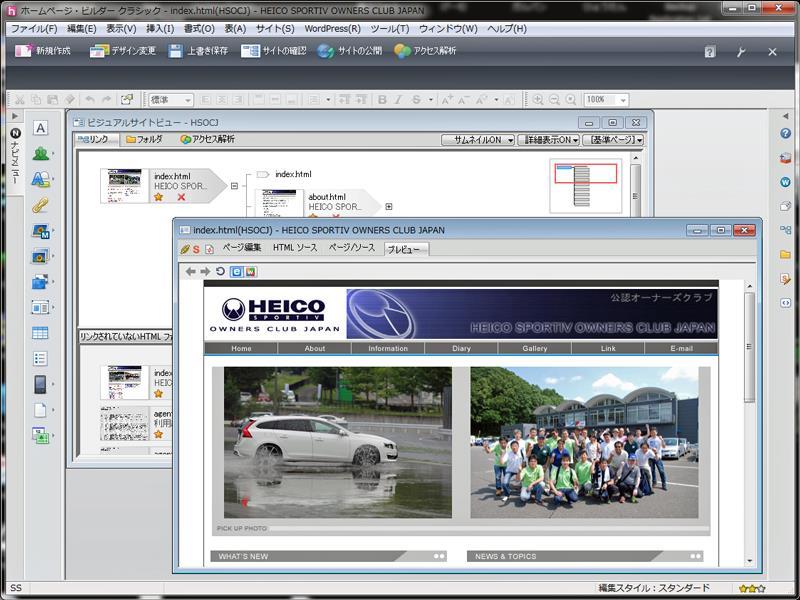Viewport: 800px width, 600px height.
Task: Open the サムネイルON dropdown
Action: pos(477,140)
